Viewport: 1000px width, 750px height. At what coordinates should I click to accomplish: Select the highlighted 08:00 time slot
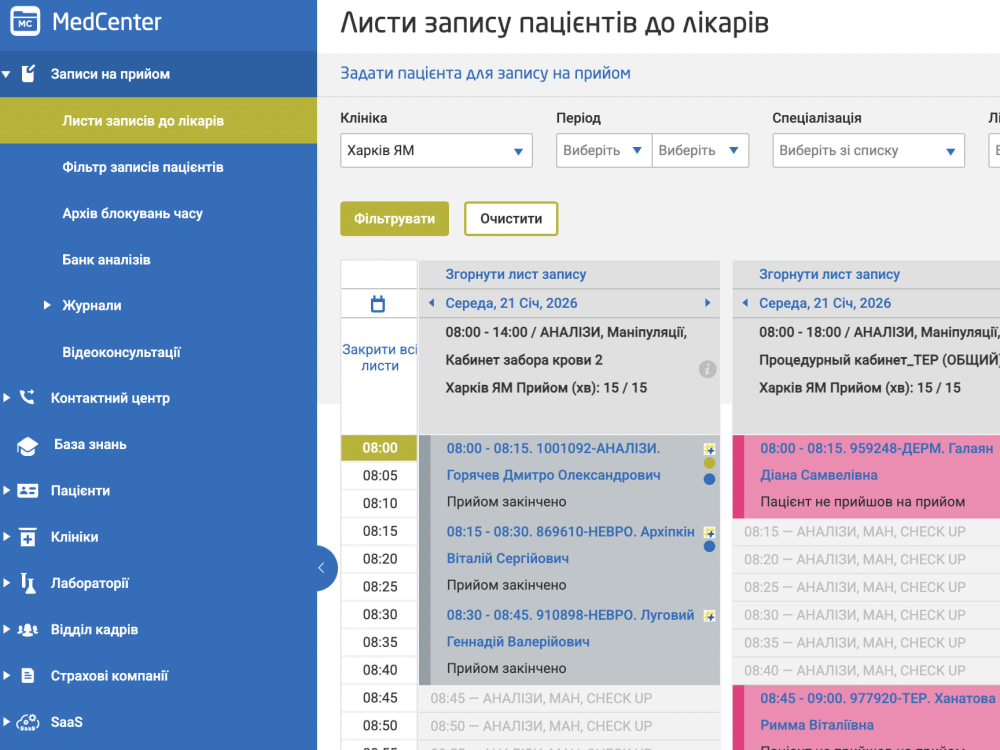coord(379,448)
